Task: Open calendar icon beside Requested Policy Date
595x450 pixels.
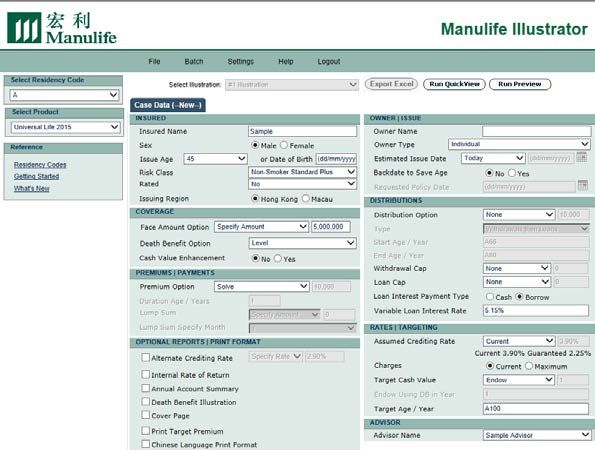Action: (582, 186)
